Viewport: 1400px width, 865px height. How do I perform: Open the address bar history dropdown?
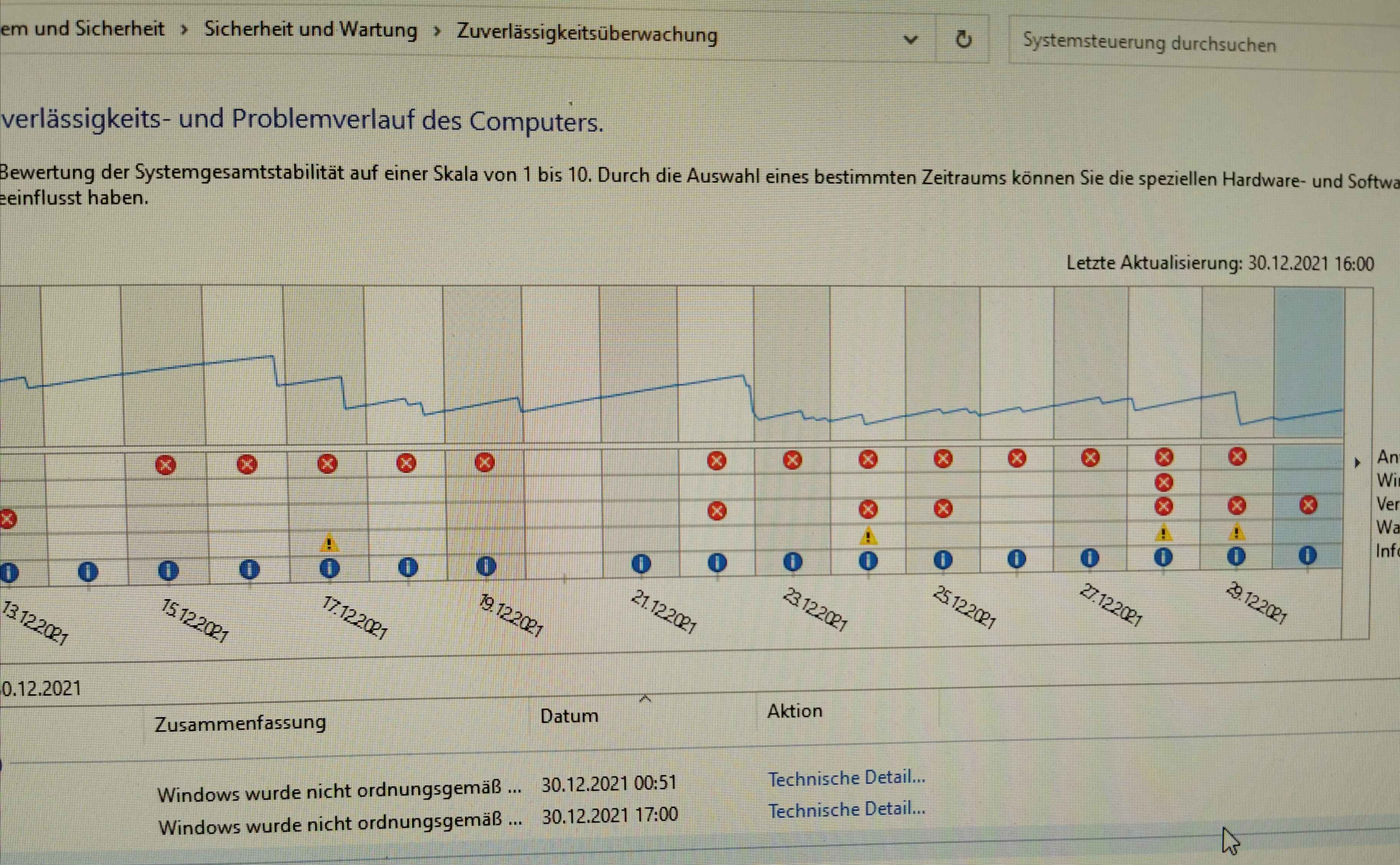(x=911, y=40)
